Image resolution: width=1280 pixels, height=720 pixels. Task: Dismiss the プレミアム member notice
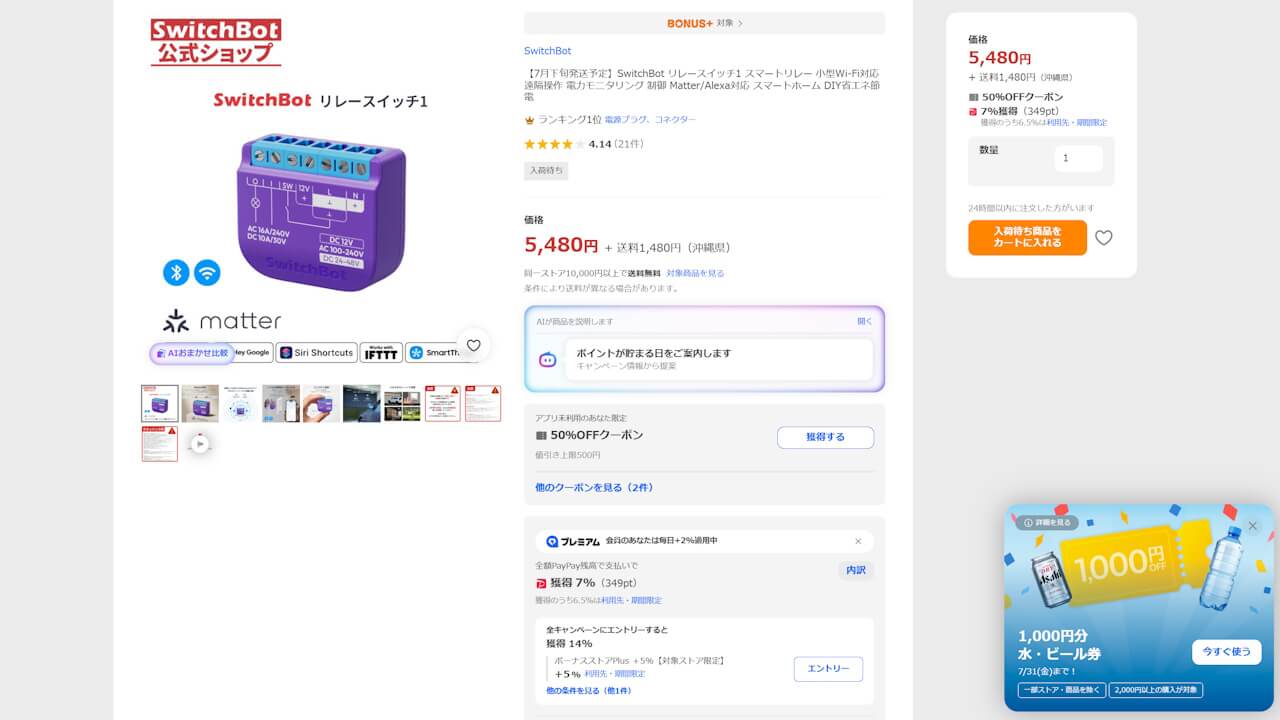[x=858, y=541]
